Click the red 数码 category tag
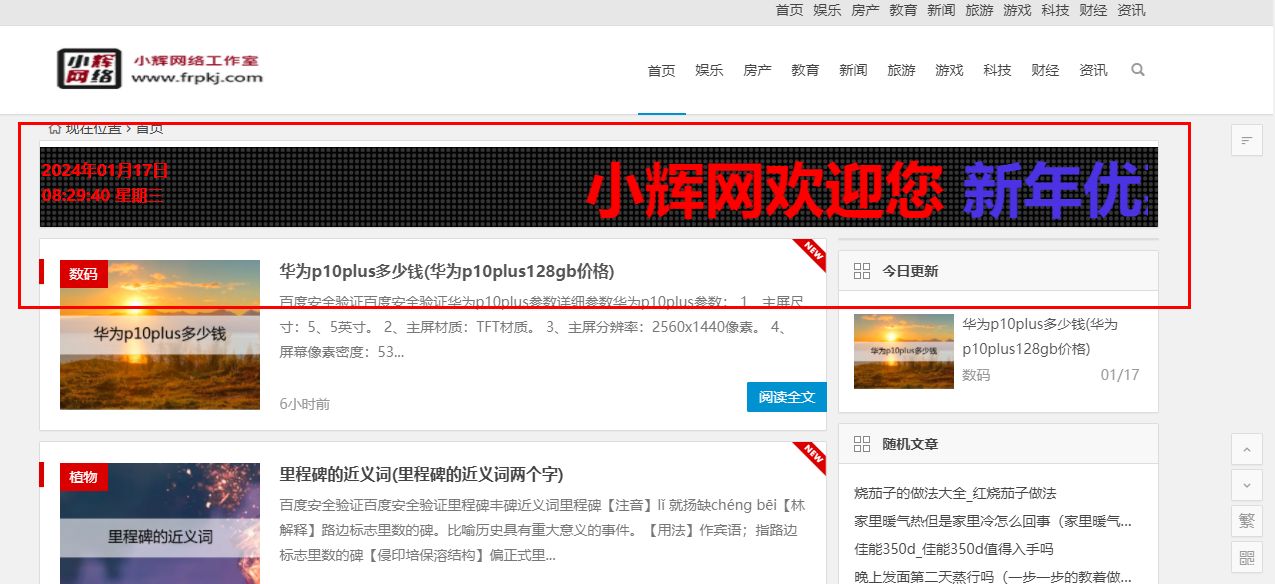Viewport: 1275px width, 584px height. 83,273
